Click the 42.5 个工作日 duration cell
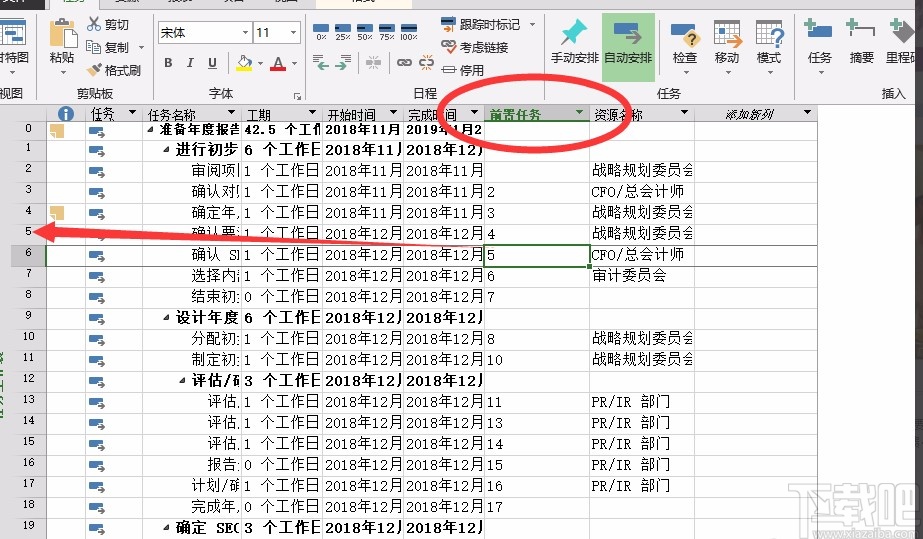 pos(282,129)
